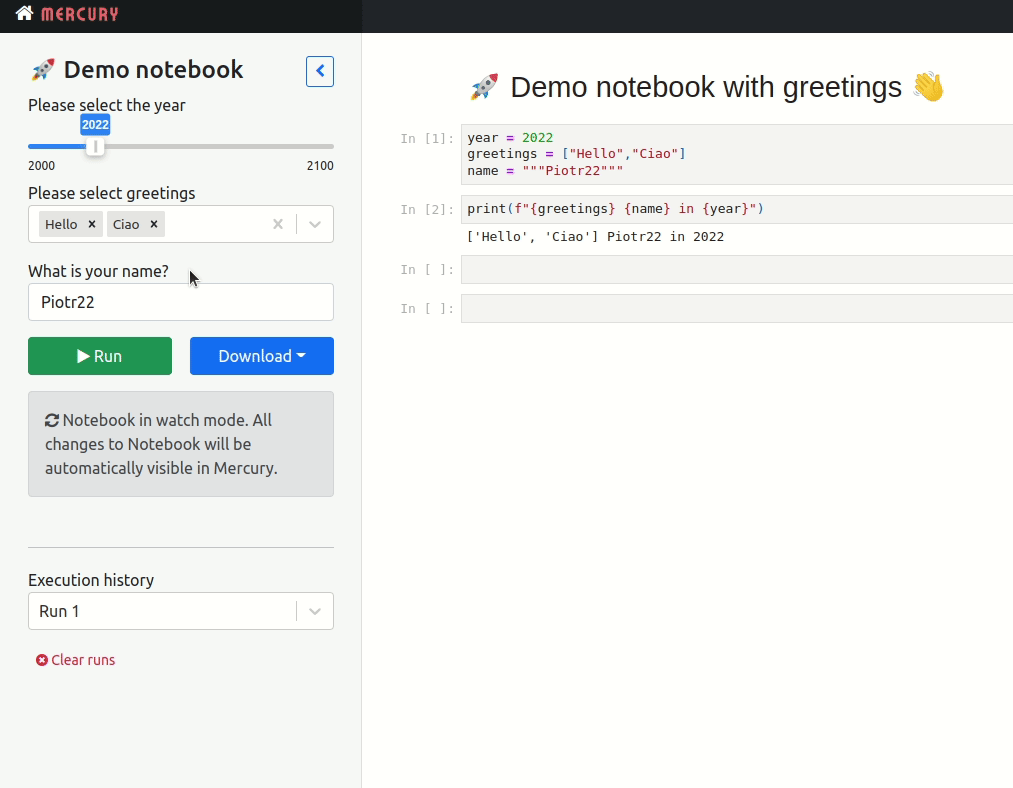Click the first empty notebook cell
Image resolution: width=1013 pixels, height=788 pixels.
736,269
